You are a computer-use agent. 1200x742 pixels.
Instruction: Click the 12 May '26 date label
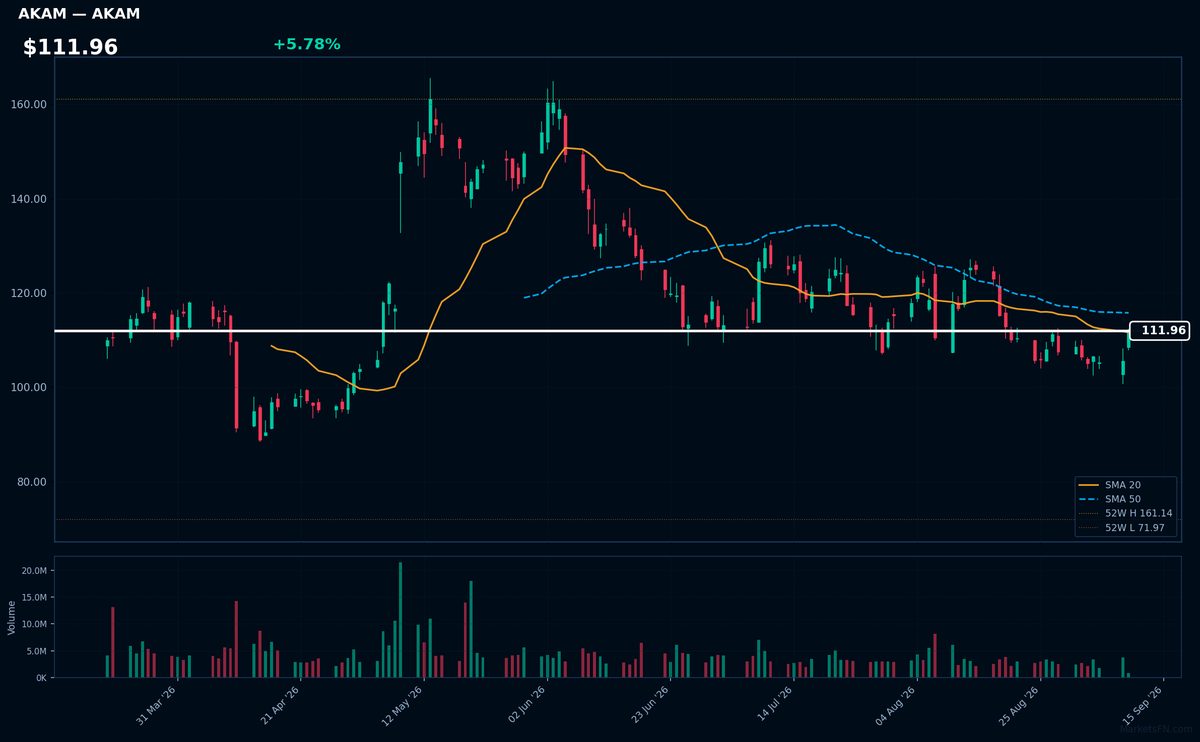click(403, 704)
